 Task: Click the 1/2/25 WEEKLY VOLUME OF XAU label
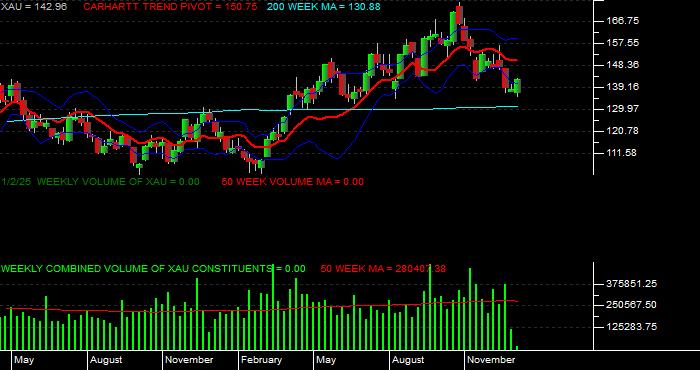tap(100, 182)
